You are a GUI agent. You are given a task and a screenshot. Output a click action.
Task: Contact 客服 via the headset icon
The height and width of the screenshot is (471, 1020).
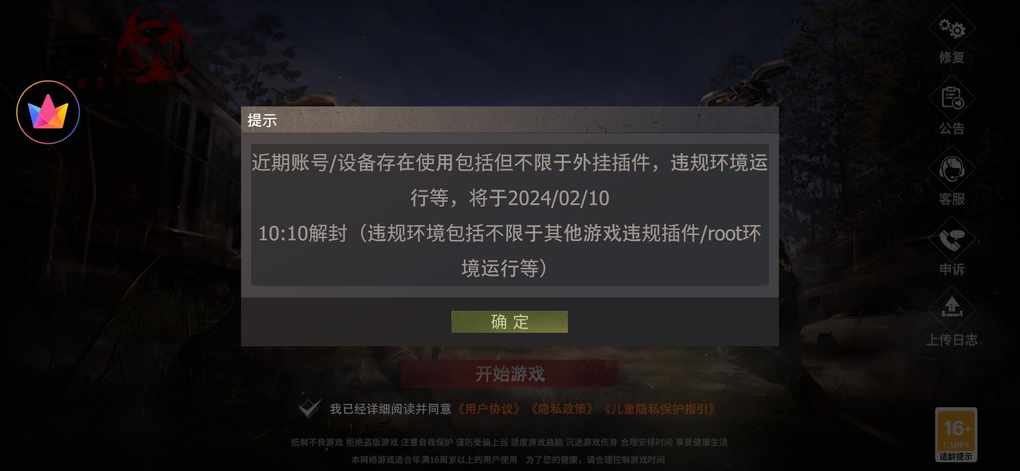point(952,169)
